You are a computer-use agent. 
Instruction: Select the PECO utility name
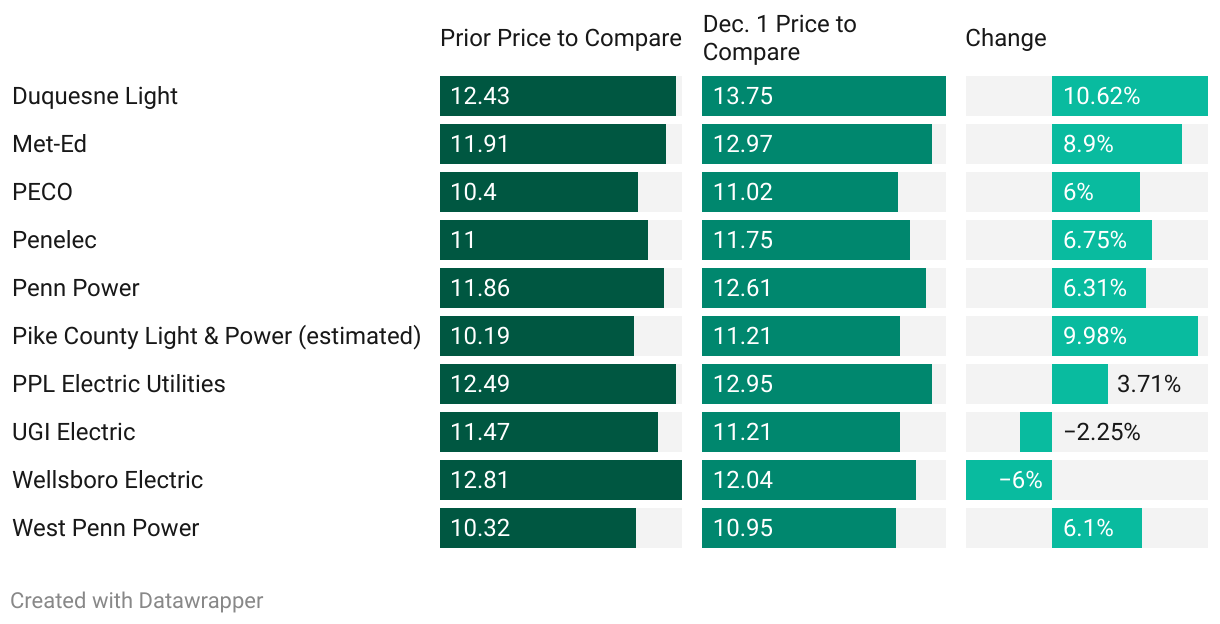pyautogui.click(x=43, y=192)
